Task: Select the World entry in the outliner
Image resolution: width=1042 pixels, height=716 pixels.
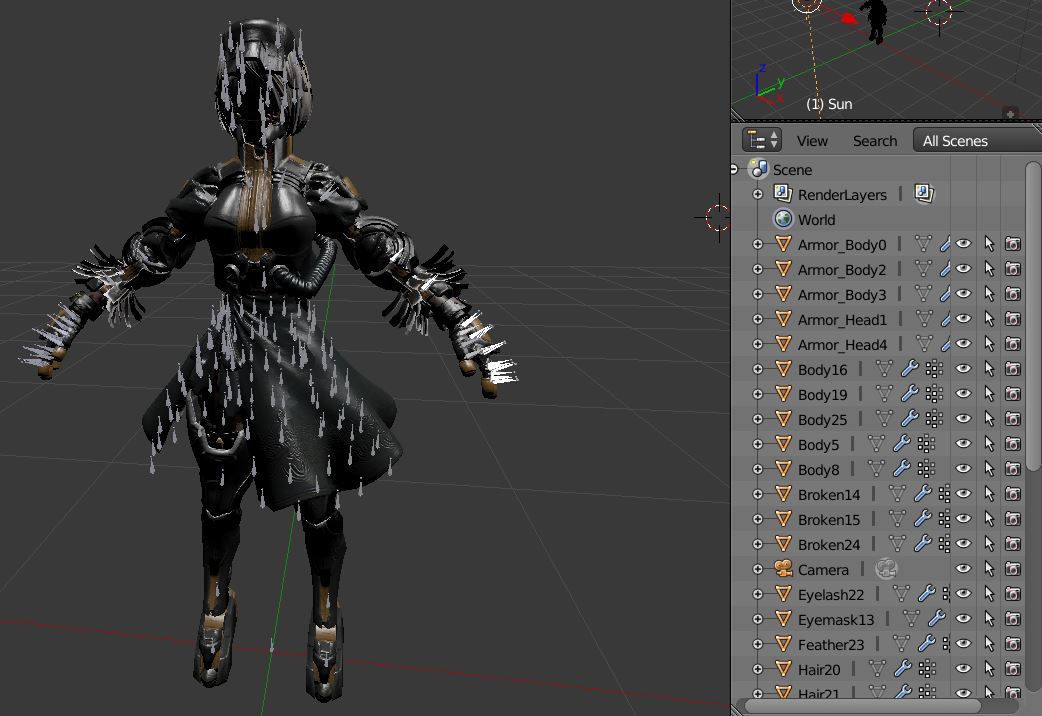Action: click(x=816, y=219)
